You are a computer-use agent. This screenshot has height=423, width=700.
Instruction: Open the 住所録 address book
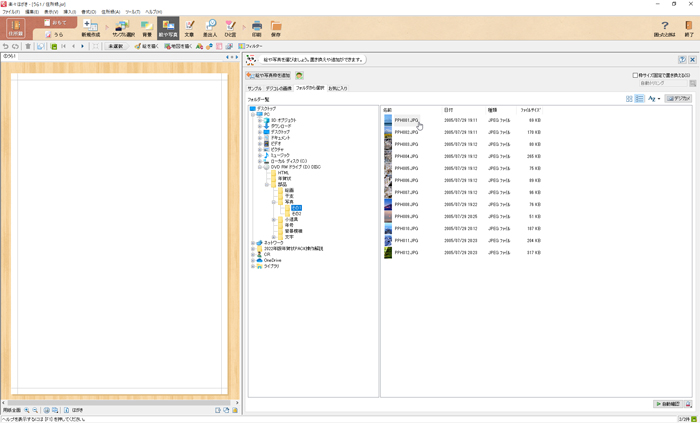(x=15, y=27)
